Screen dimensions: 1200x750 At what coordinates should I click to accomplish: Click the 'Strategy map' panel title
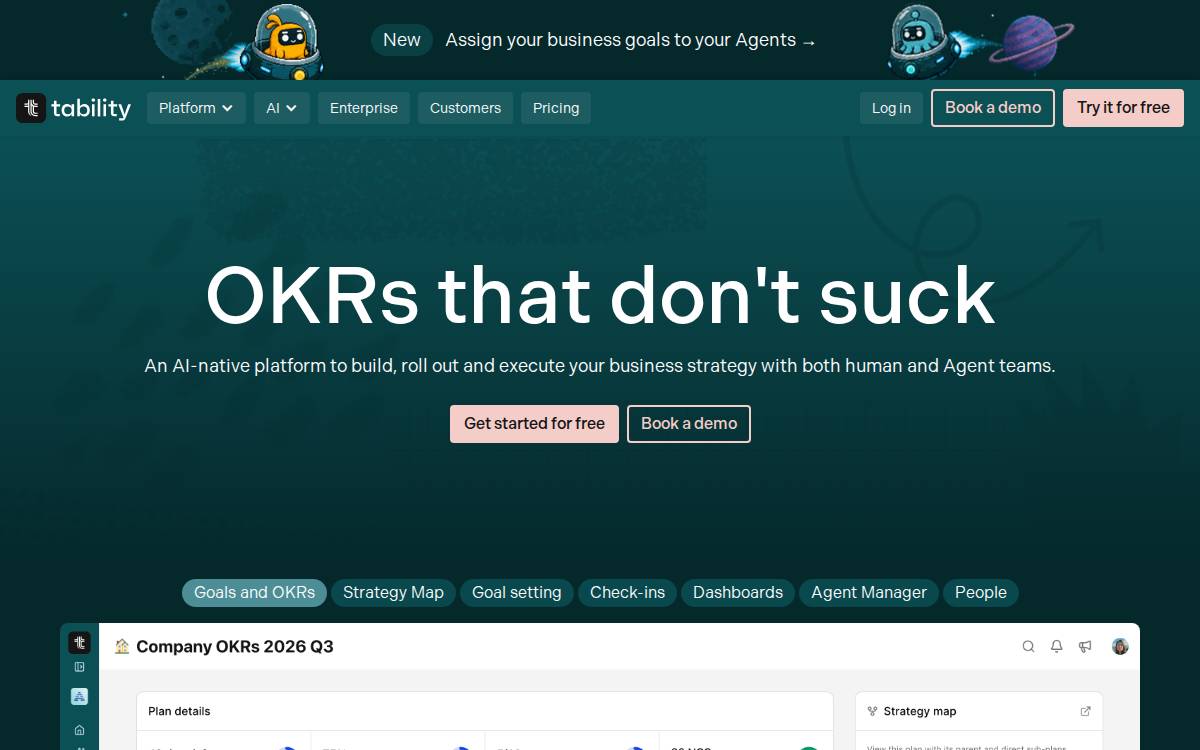tap(920, 711)
